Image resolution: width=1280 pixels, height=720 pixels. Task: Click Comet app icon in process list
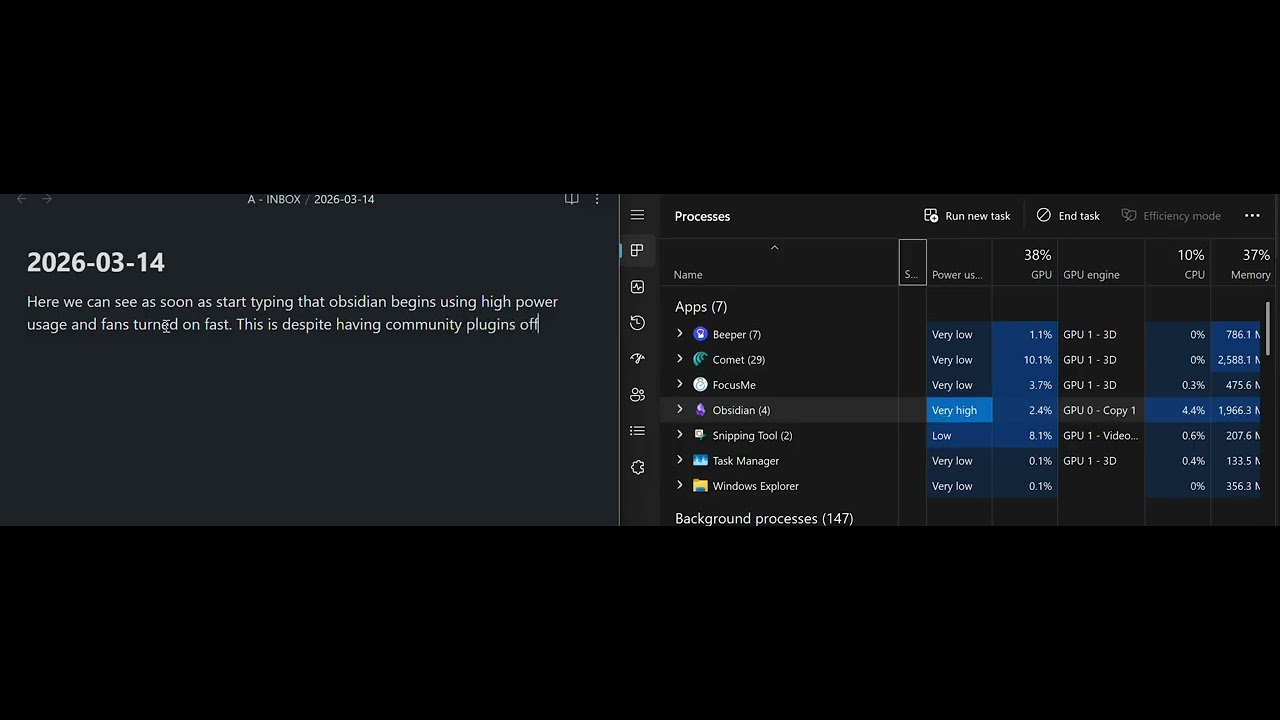(700, 359)
